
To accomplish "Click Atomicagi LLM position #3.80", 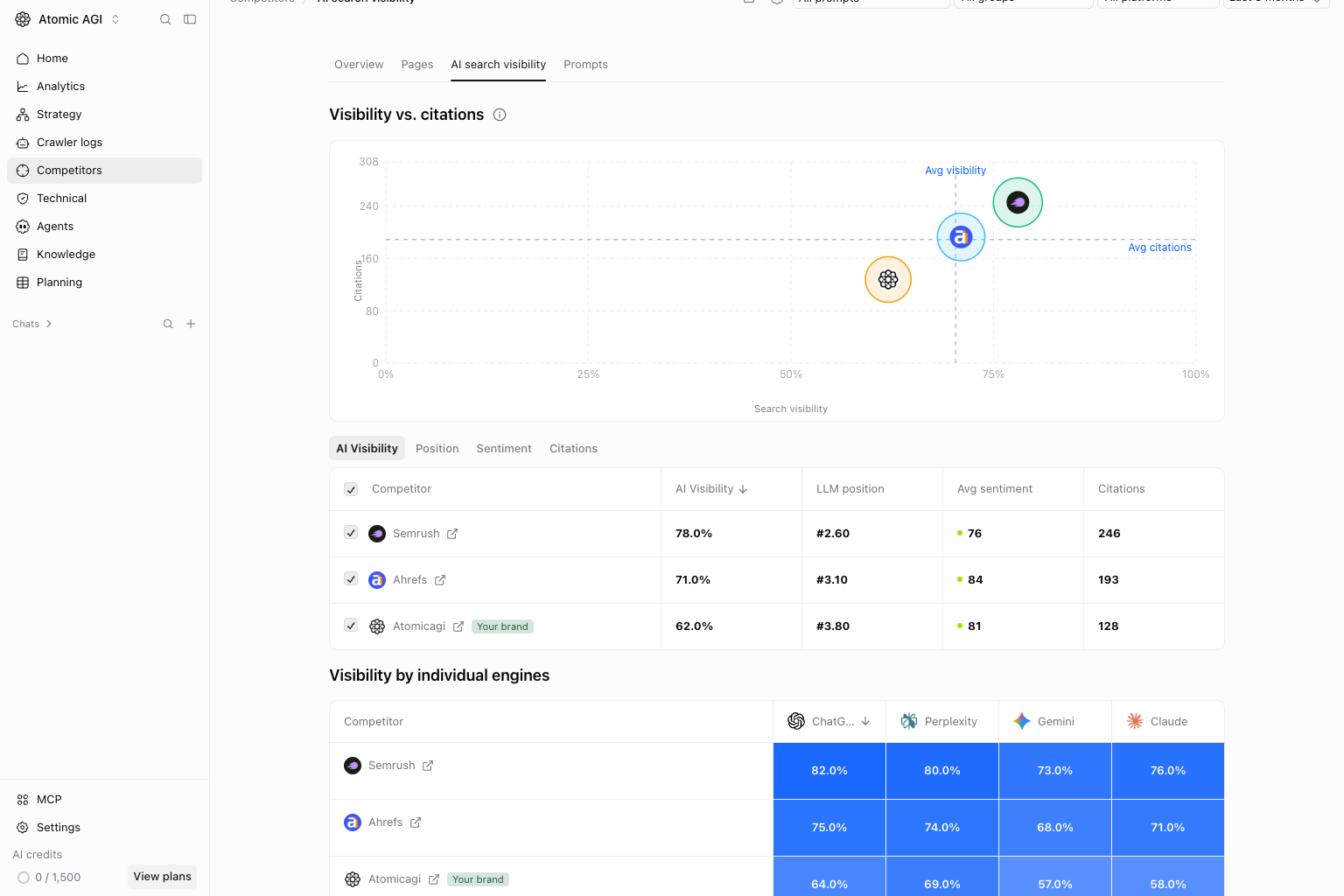I will tap(833, 626).
